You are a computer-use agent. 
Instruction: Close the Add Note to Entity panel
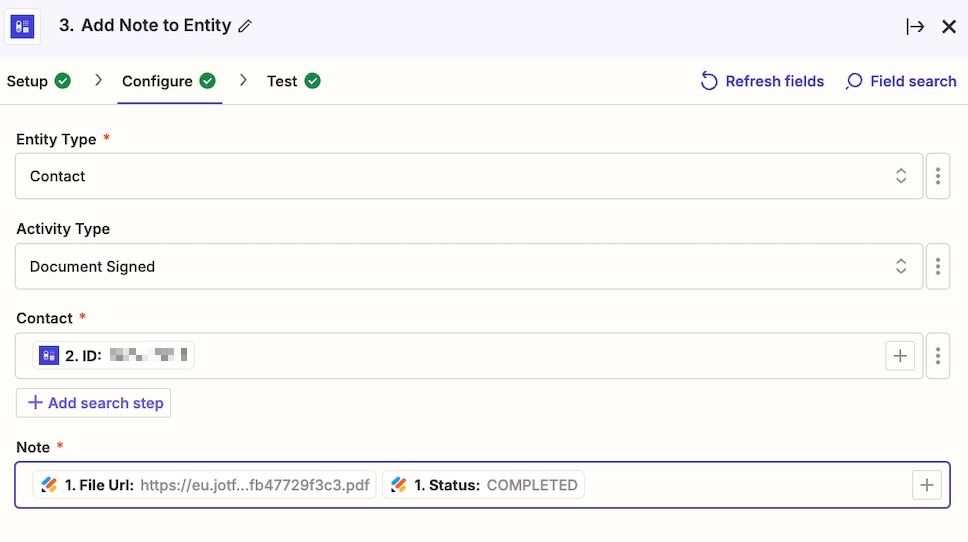pyautogui.click(x=949, y=27)
